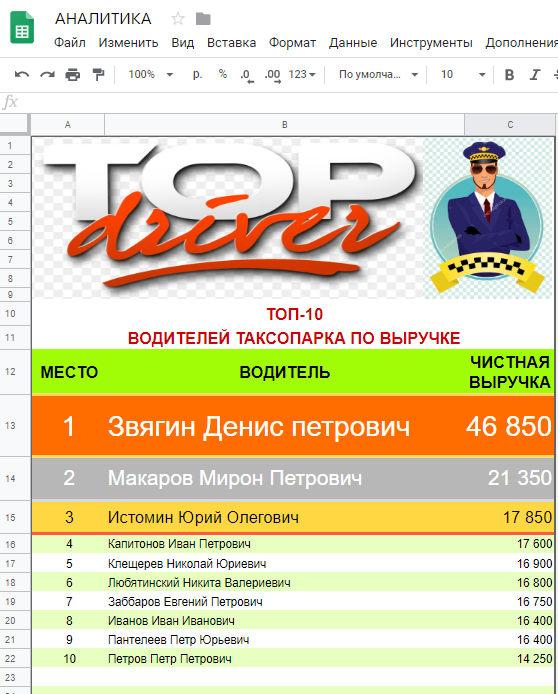Click into the formula bar
The width and height of the screenshot is (558, 694).
[x=288, y=102]
